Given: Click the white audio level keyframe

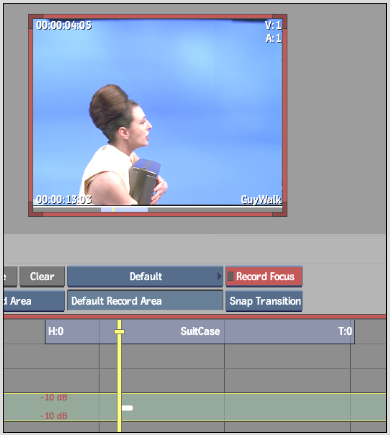Looking at the screenshot, I should 127,408.
